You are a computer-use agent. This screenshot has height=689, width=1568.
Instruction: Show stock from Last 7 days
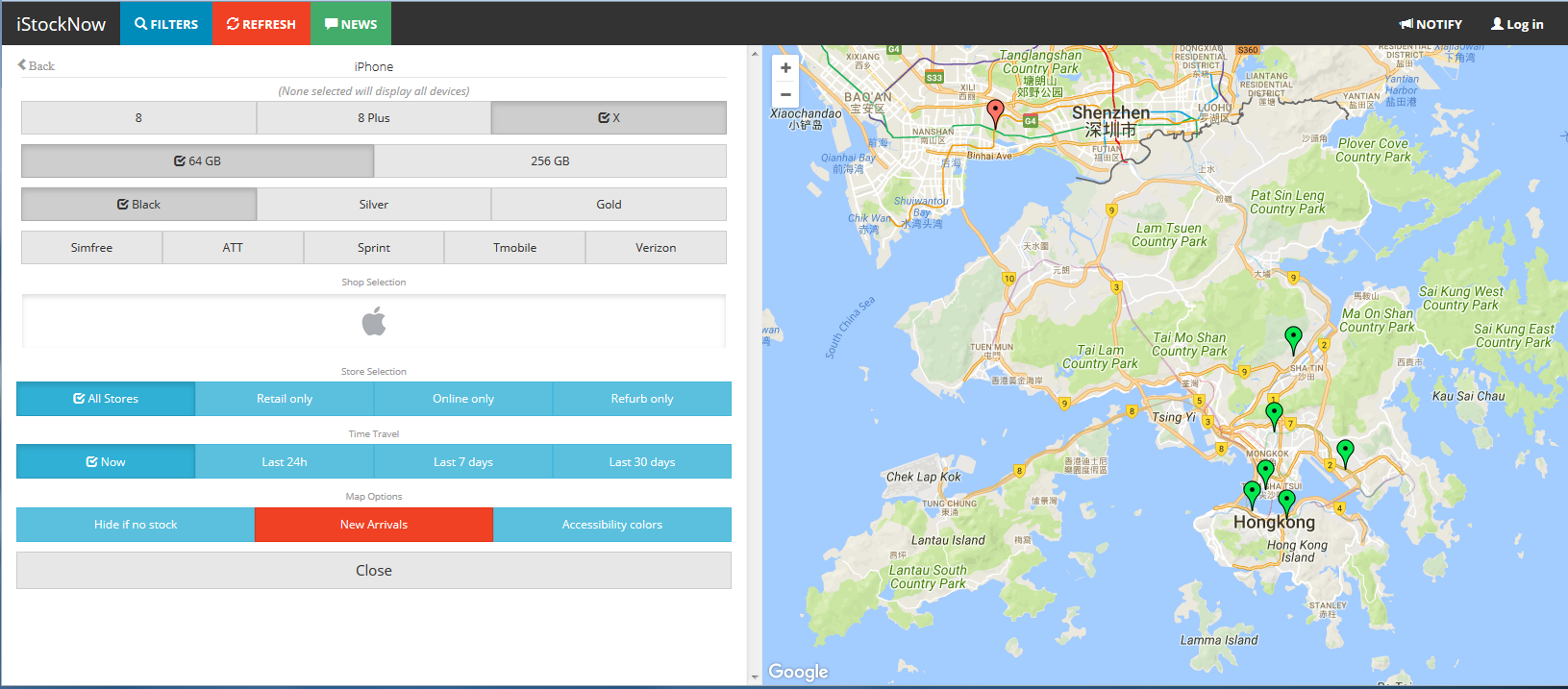pos(463,462)
